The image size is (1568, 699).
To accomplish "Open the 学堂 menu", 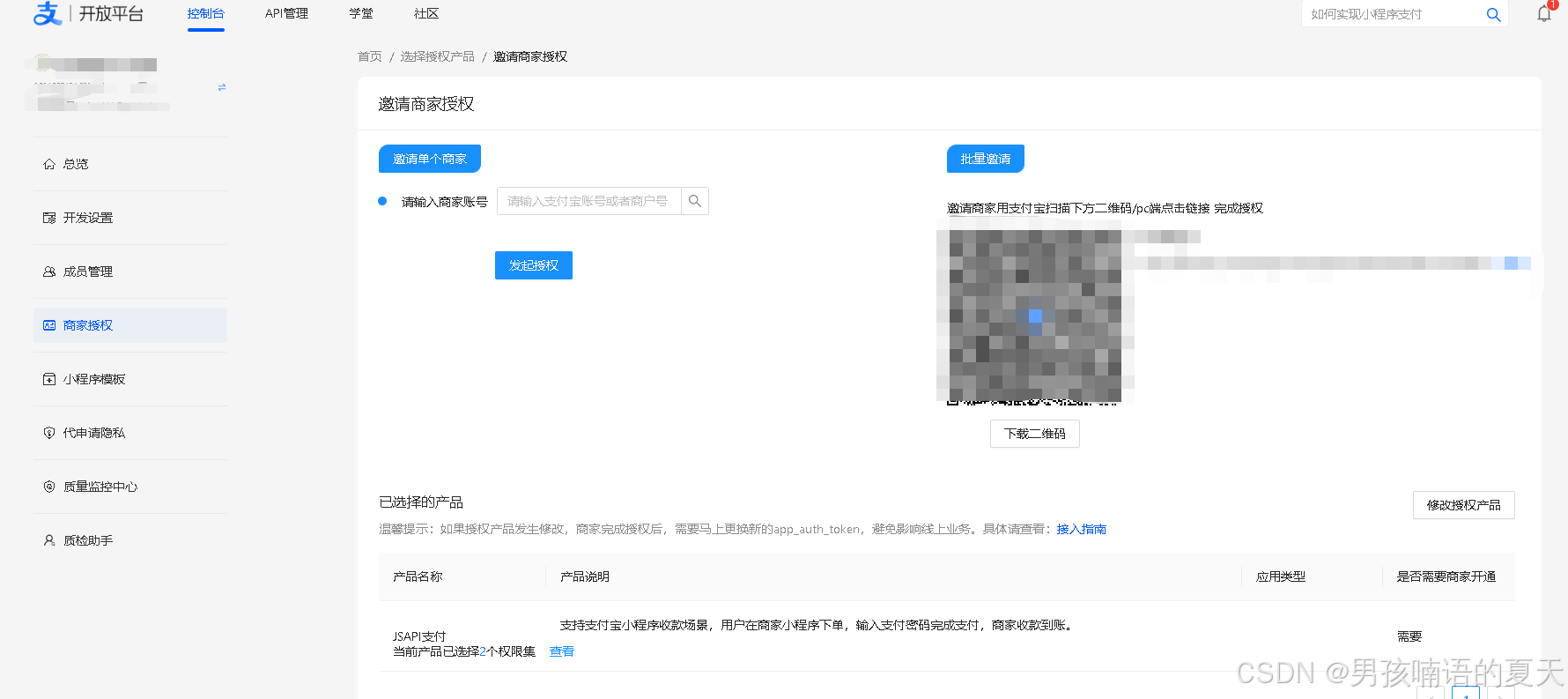I will (x=361, y=13).
